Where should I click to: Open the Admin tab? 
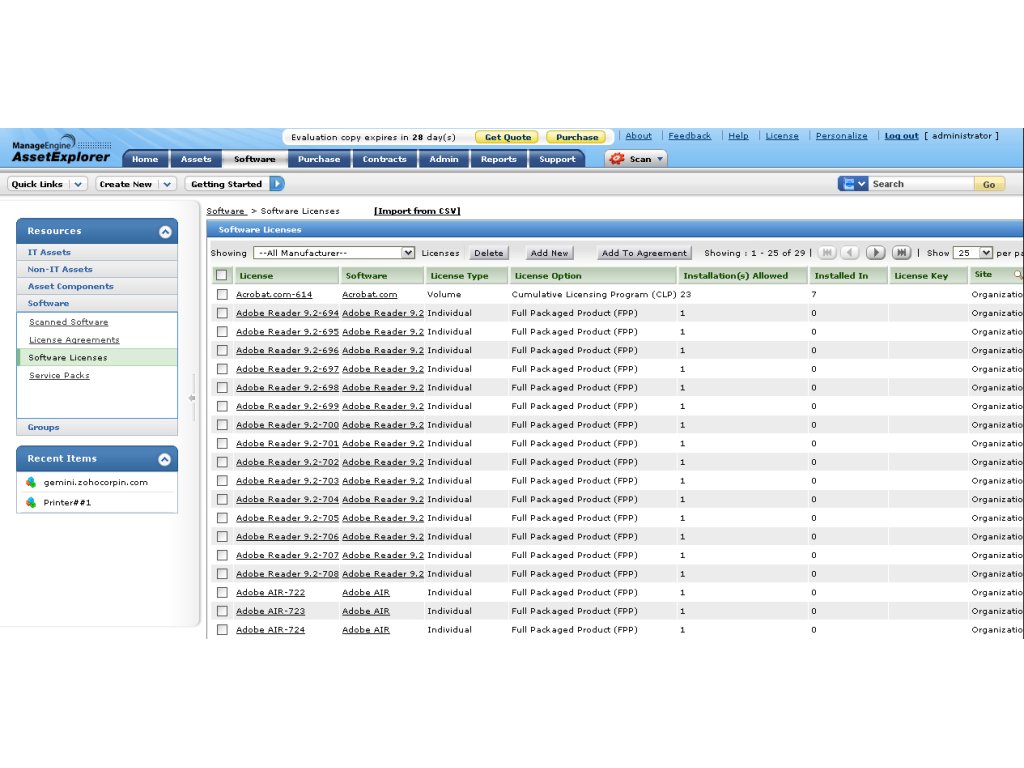tap(443, 159)
